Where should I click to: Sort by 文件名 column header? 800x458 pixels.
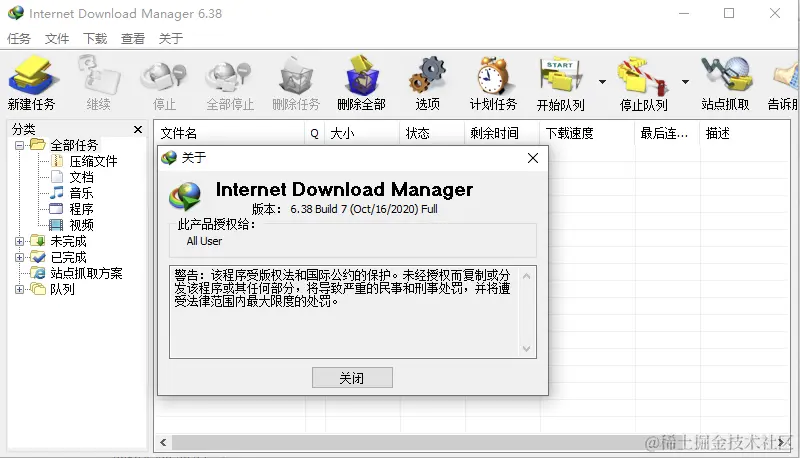click(229, 133)
